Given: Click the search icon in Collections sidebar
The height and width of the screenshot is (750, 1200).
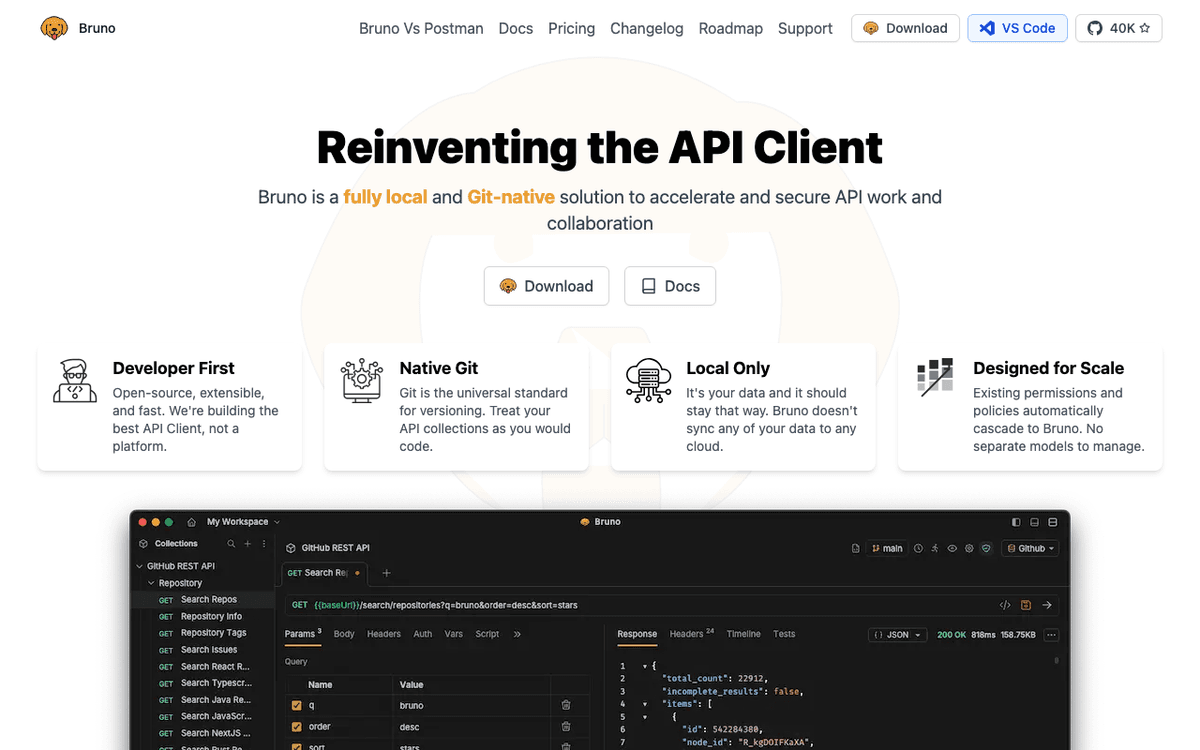Looking at the screenshot, I should tap(231, 544).
